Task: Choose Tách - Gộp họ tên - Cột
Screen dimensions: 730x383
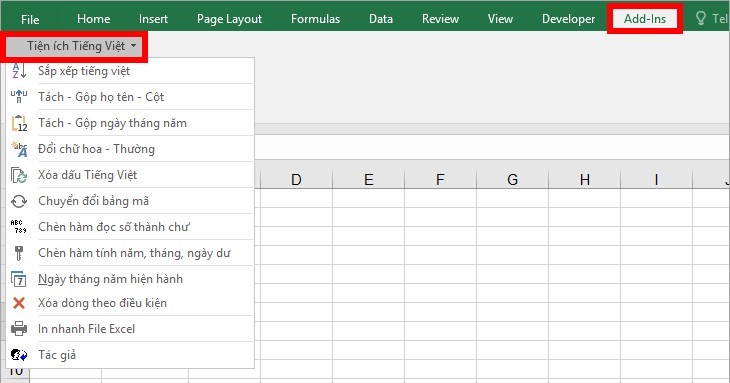Action: pos(130,97)
